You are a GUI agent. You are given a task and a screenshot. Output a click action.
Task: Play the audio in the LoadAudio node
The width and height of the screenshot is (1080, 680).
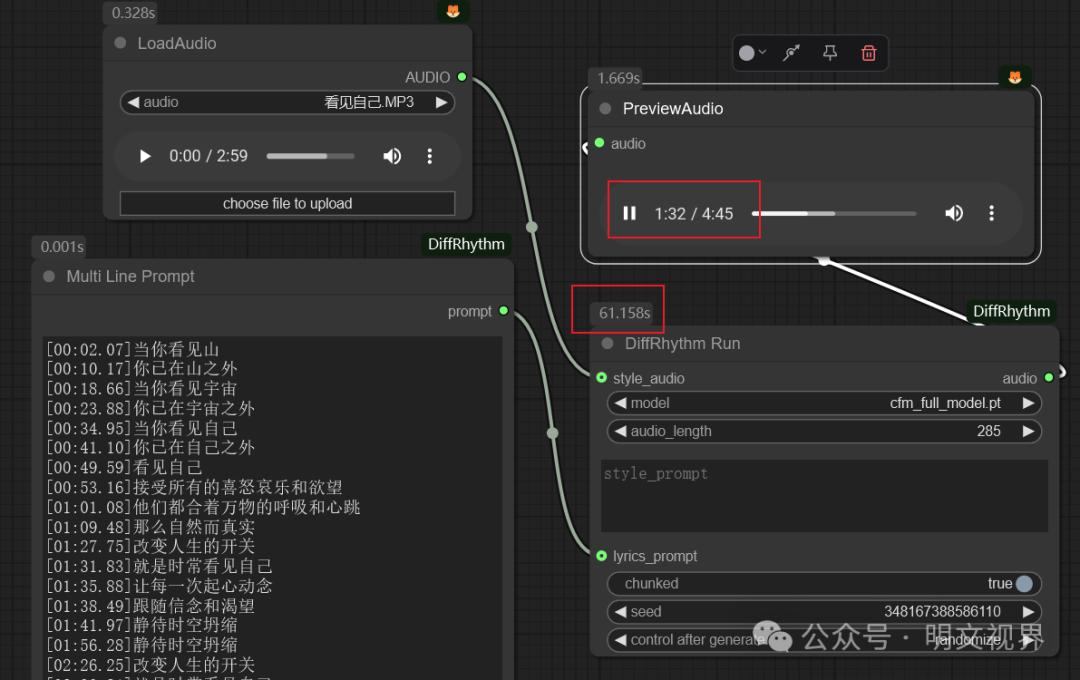[x=145, y=156]
